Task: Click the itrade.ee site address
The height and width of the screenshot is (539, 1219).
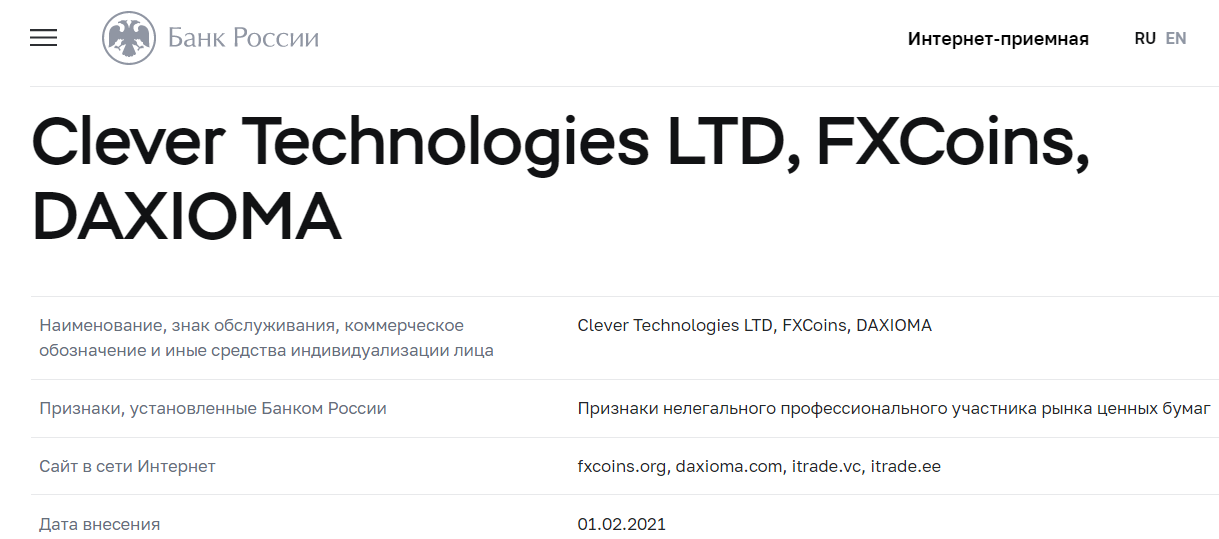Action: [906, 466]
